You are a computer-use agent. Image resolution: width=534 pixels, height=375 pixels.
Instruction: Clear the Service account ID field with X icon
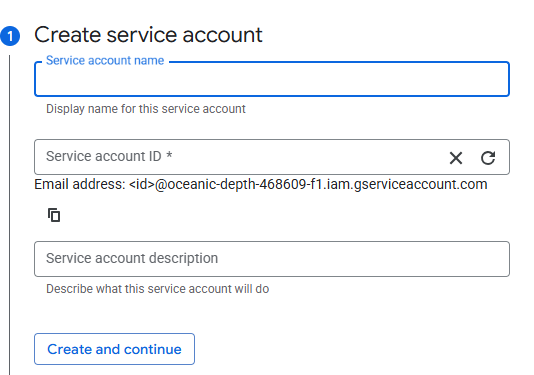coord(456,158)
